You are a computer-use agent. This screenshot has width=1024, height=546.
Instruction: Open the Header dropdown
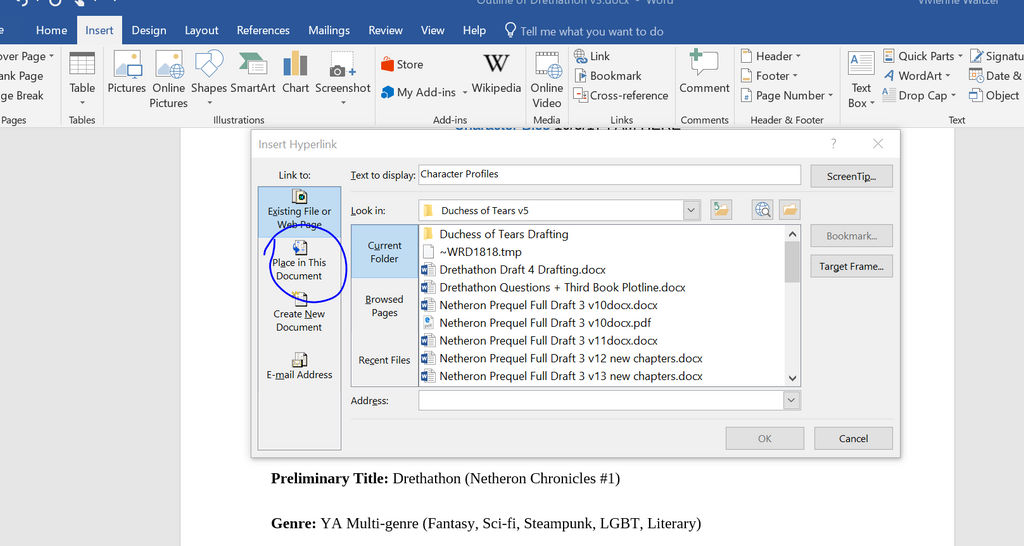(771, 56)
